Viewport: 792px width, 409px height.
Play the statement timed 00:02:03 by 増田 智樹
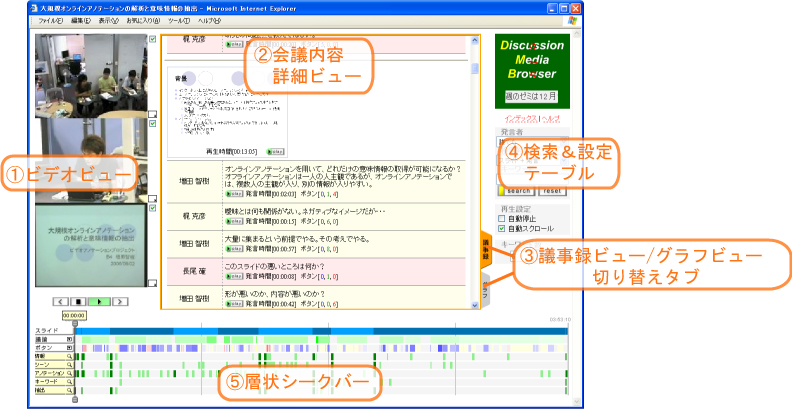234,194
